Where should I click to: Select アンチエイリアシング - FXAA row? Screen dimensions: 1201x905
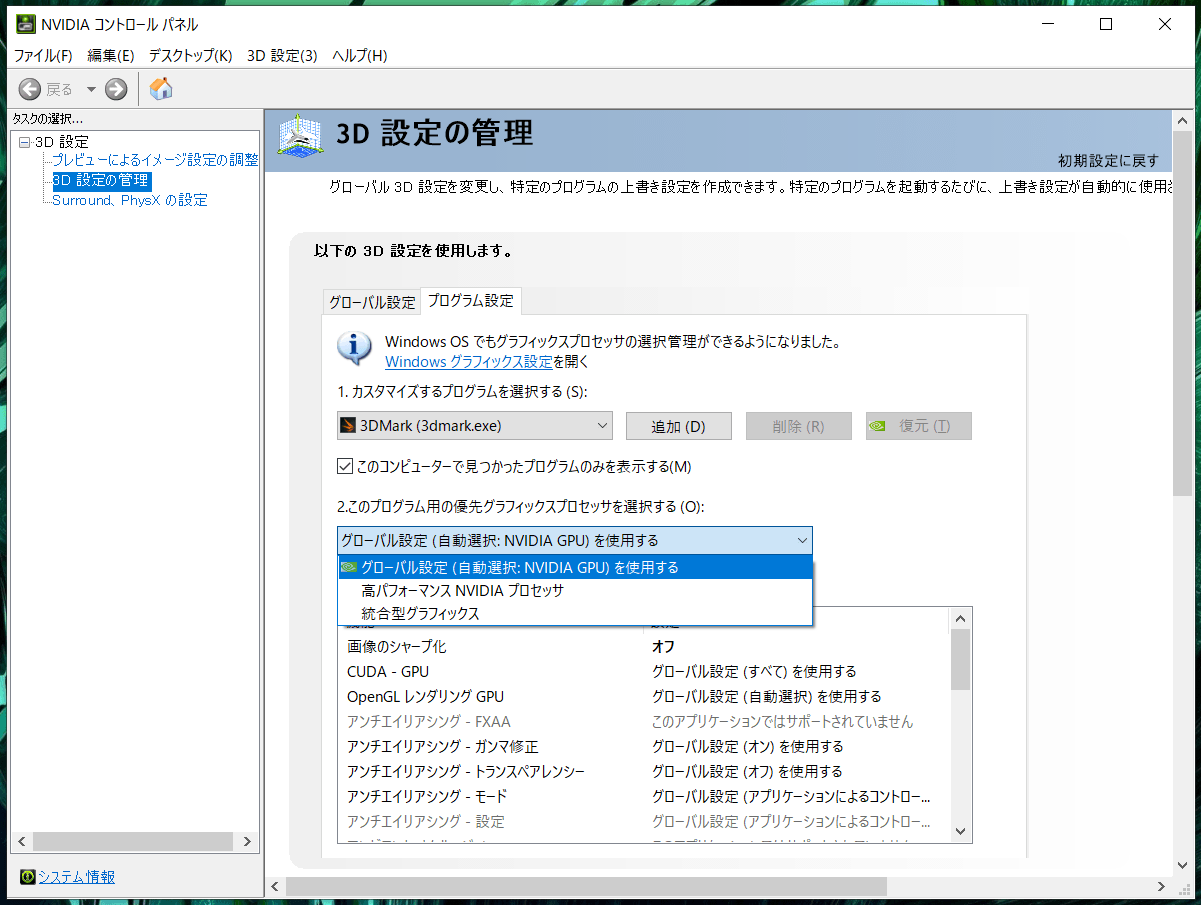click(645, 721)
